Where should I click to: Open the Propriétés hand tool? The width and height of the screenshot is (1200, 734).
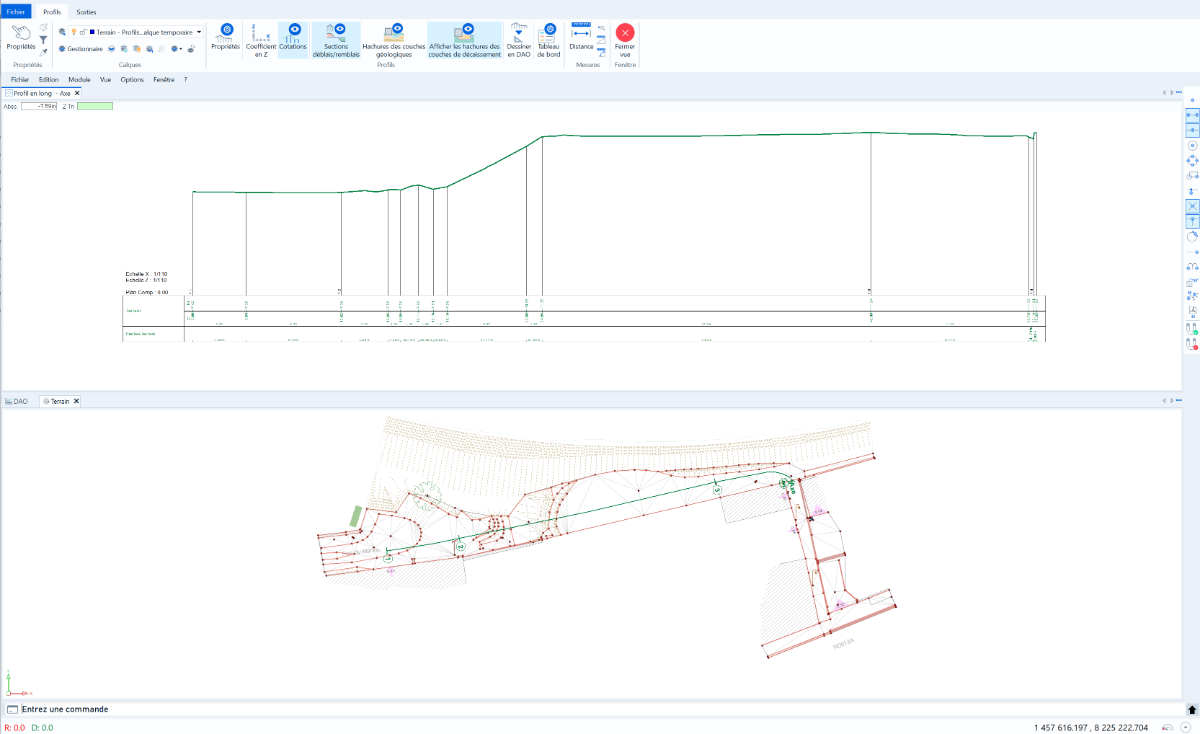point(20,38)
